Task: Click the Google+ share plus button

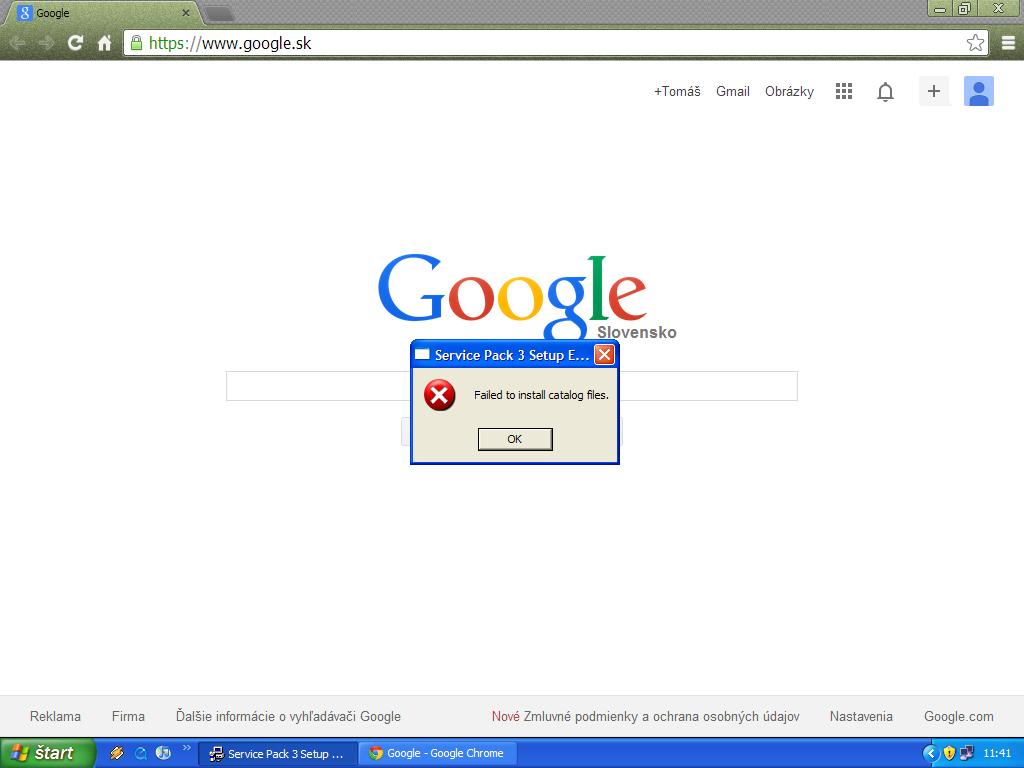Action: pos(934,91)
